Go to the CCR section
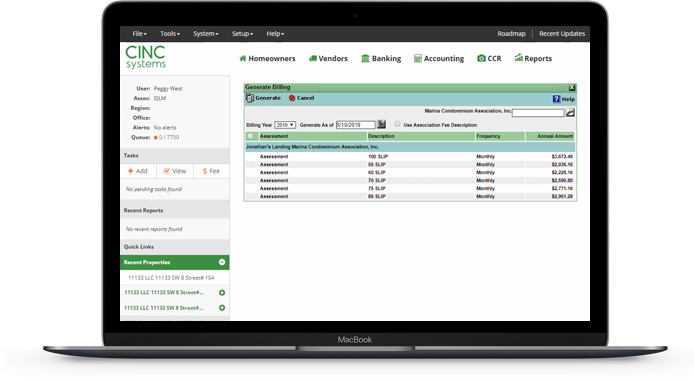 (489, 58)
